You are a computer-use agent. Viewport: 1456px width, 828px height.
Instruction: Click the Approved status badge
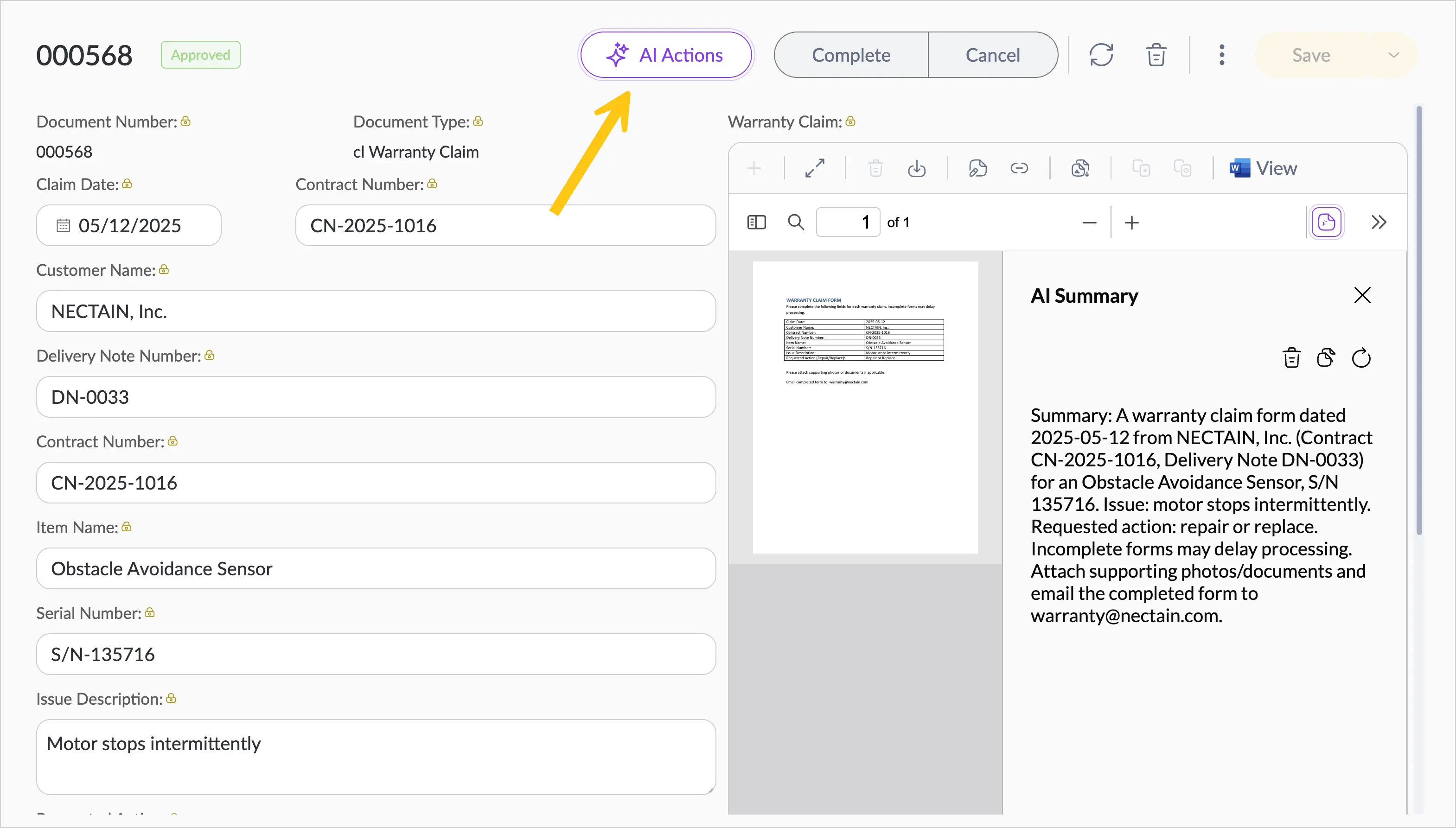(x=200, y=55)
